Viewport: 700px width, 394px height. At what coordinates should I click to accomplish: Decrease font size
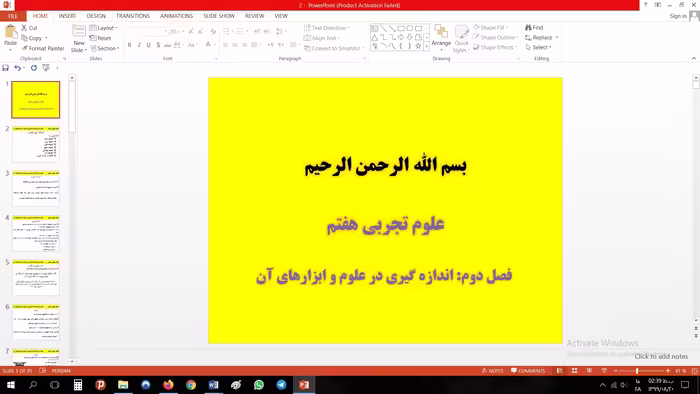[200, 31]
